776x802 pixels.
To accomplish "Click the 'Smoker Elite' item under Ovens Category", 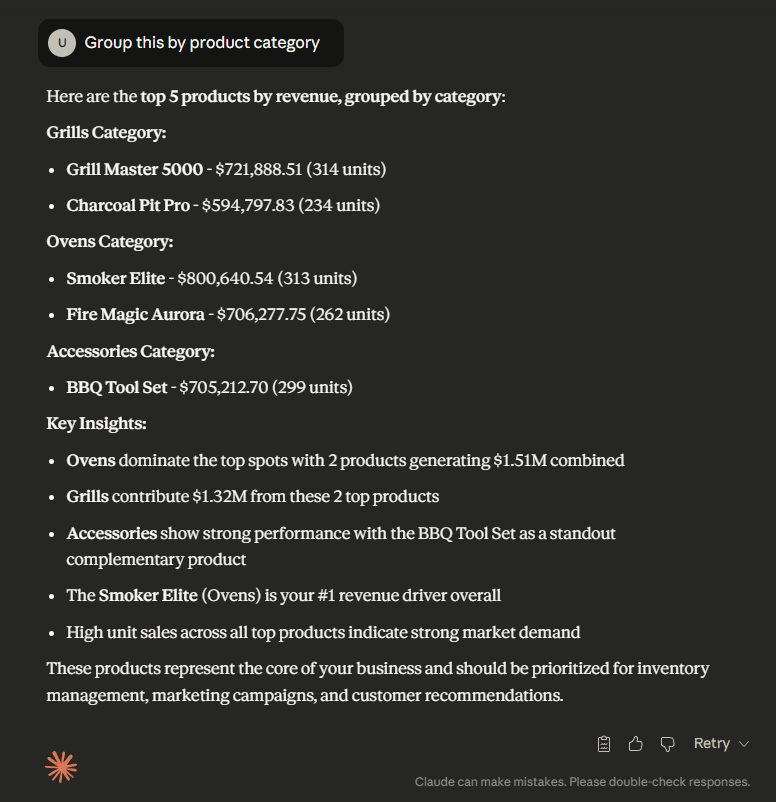I will tap(116, 278).
